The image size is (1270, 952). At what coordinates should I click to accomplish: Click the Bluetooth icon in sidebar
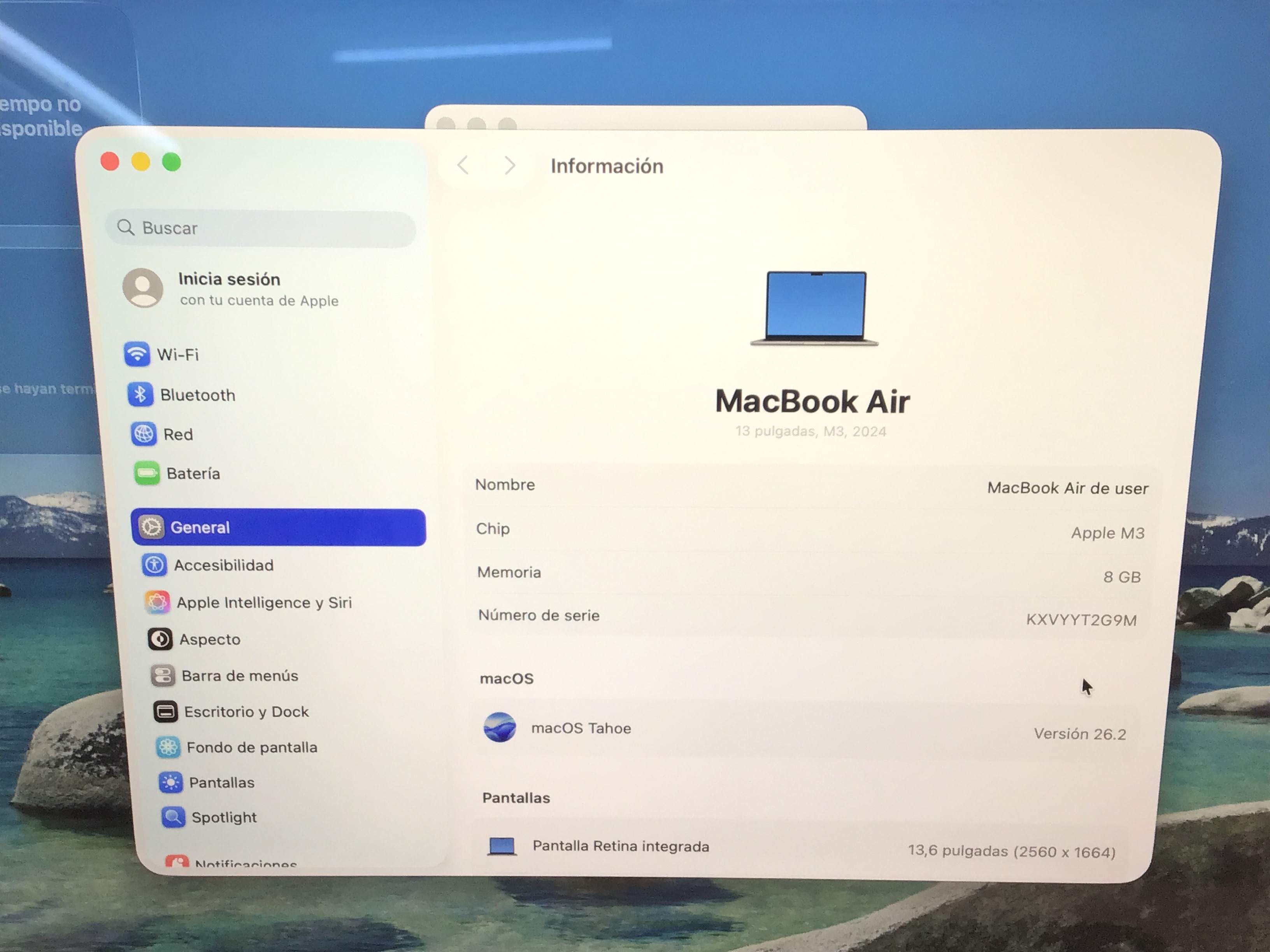coord(140,395)
